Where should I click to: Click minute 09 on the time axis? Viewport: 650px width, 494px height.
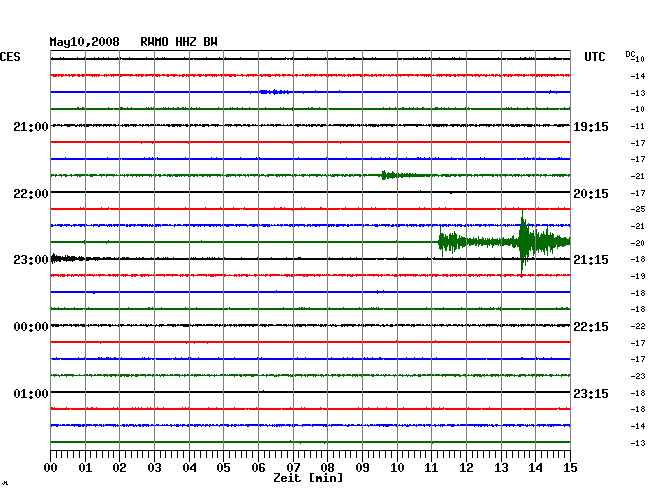tap(362, 468)
